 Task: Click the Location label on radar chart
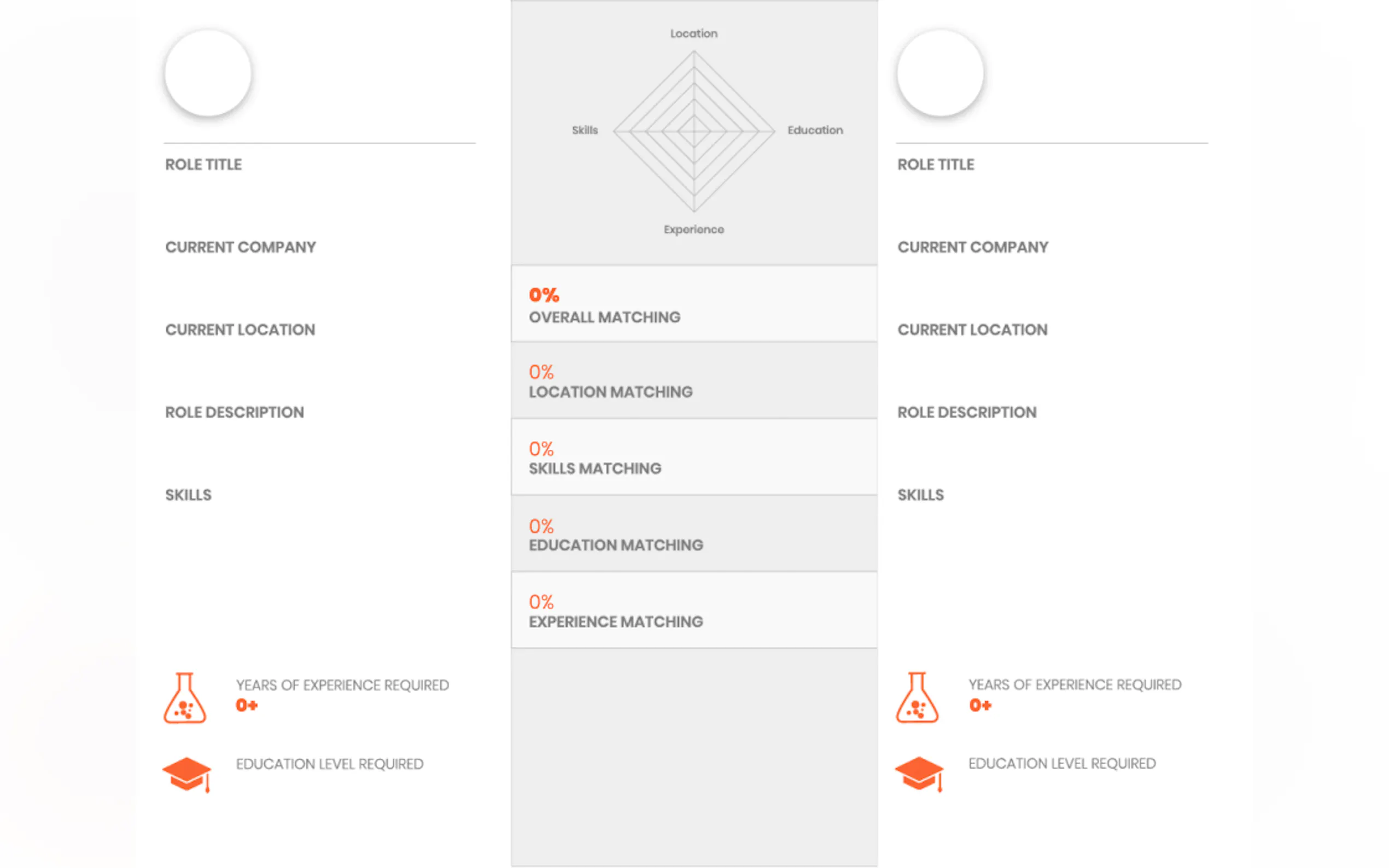[x=693, y=33]
